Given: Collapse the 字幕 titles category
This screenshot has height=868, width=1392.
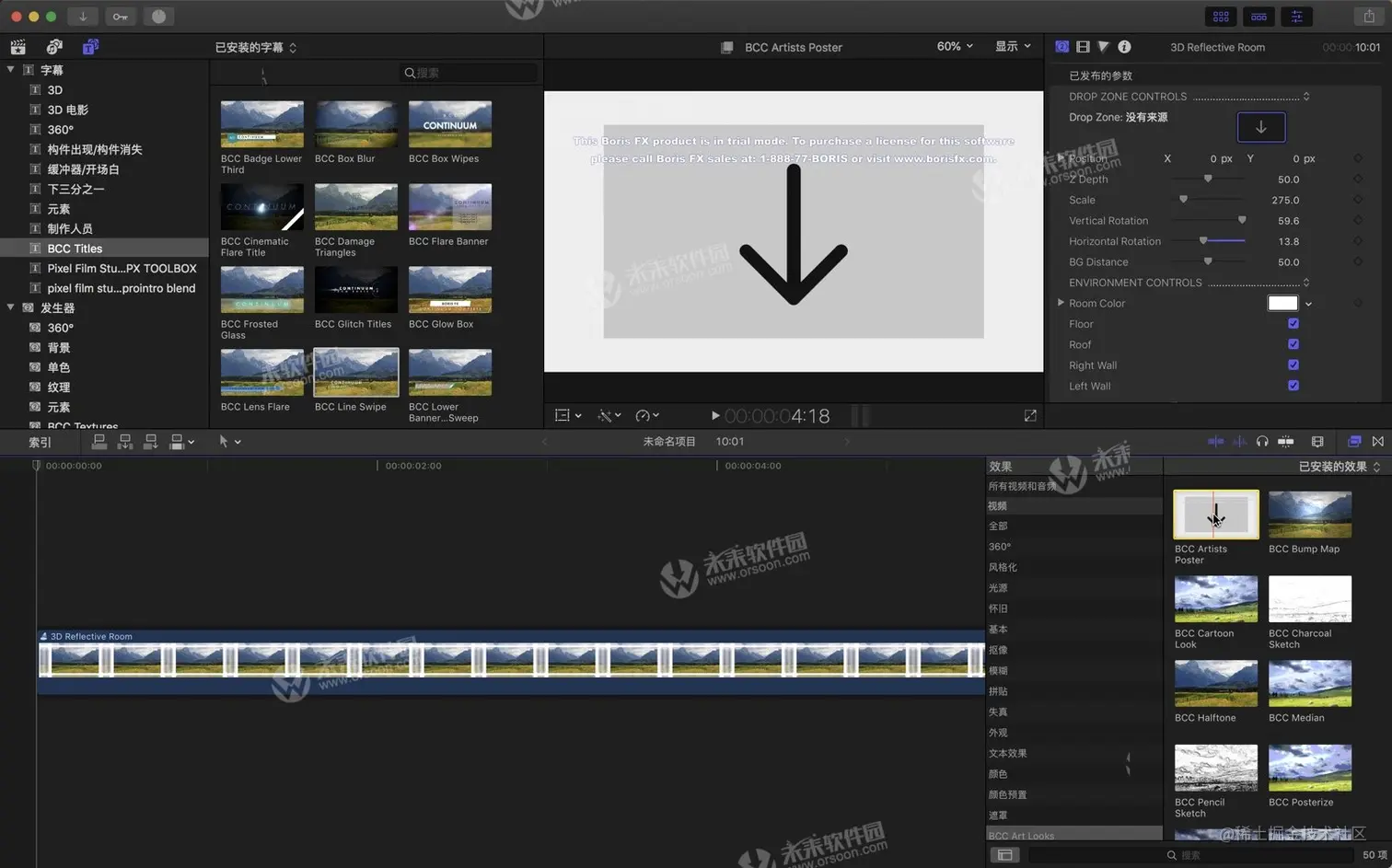Looking at the screenshot, I should coord(11,70).
